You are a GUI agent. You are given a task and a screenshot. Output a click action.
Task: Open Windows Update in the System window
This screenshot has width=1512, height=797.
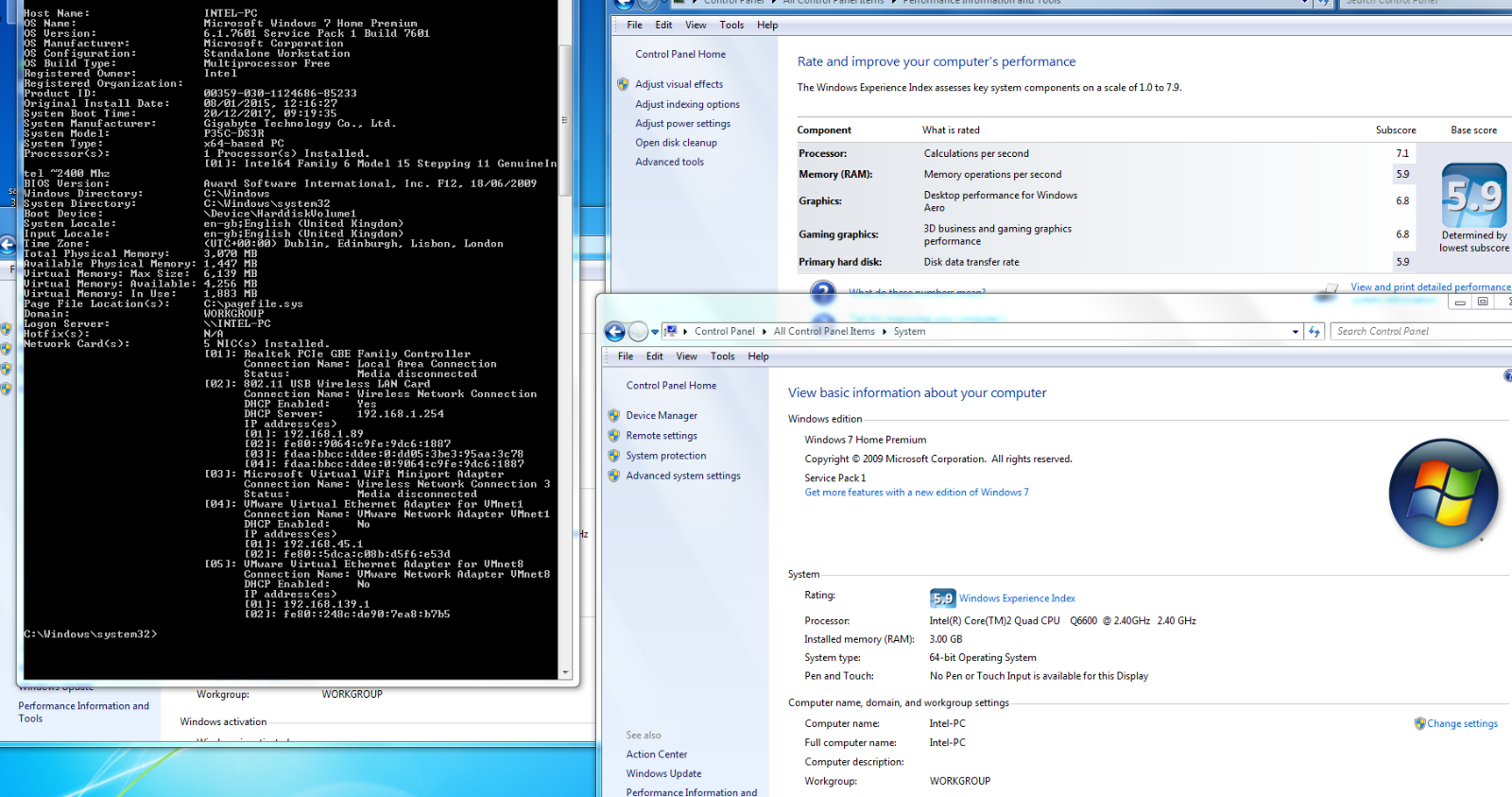pos(663,773)
